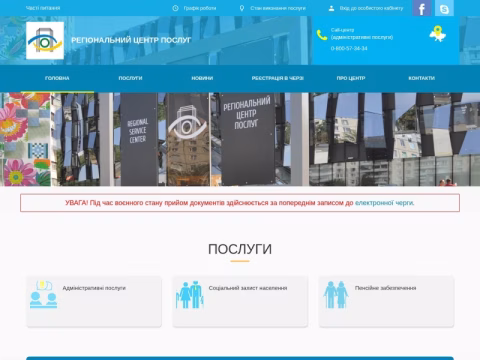Open the Skype contact icon
The width and height of the screenshot is (480, 360).
pos(444,8)
